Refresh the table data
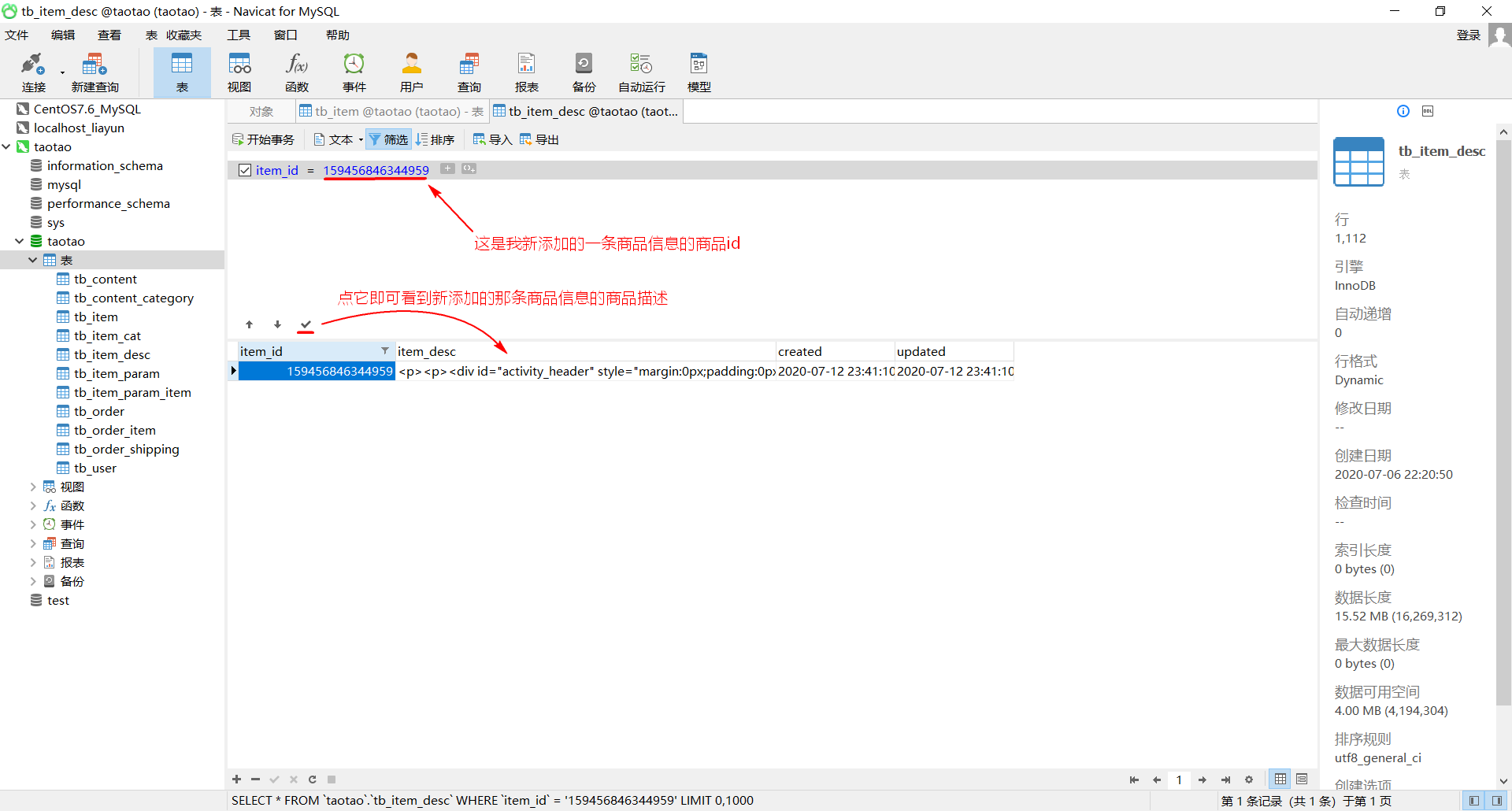The width and height of the screenshot is (1512, 811). pos(313,780)
